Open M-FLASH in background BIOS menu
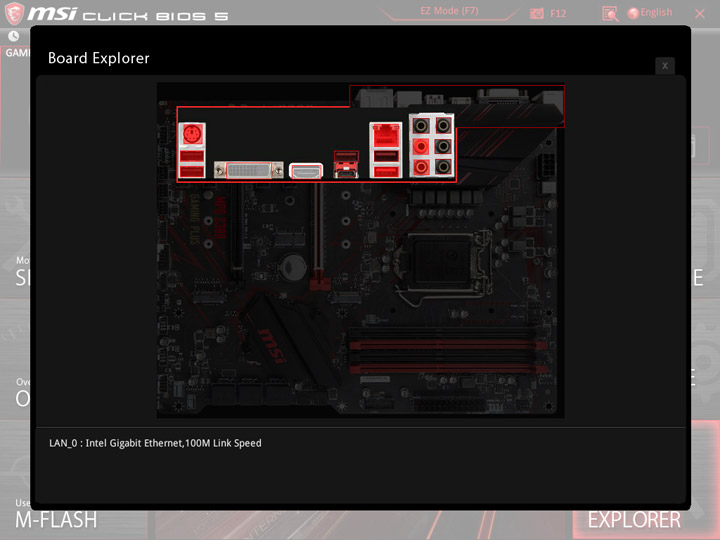The width and height of the screenshot is (720, 540). point(56,520)
